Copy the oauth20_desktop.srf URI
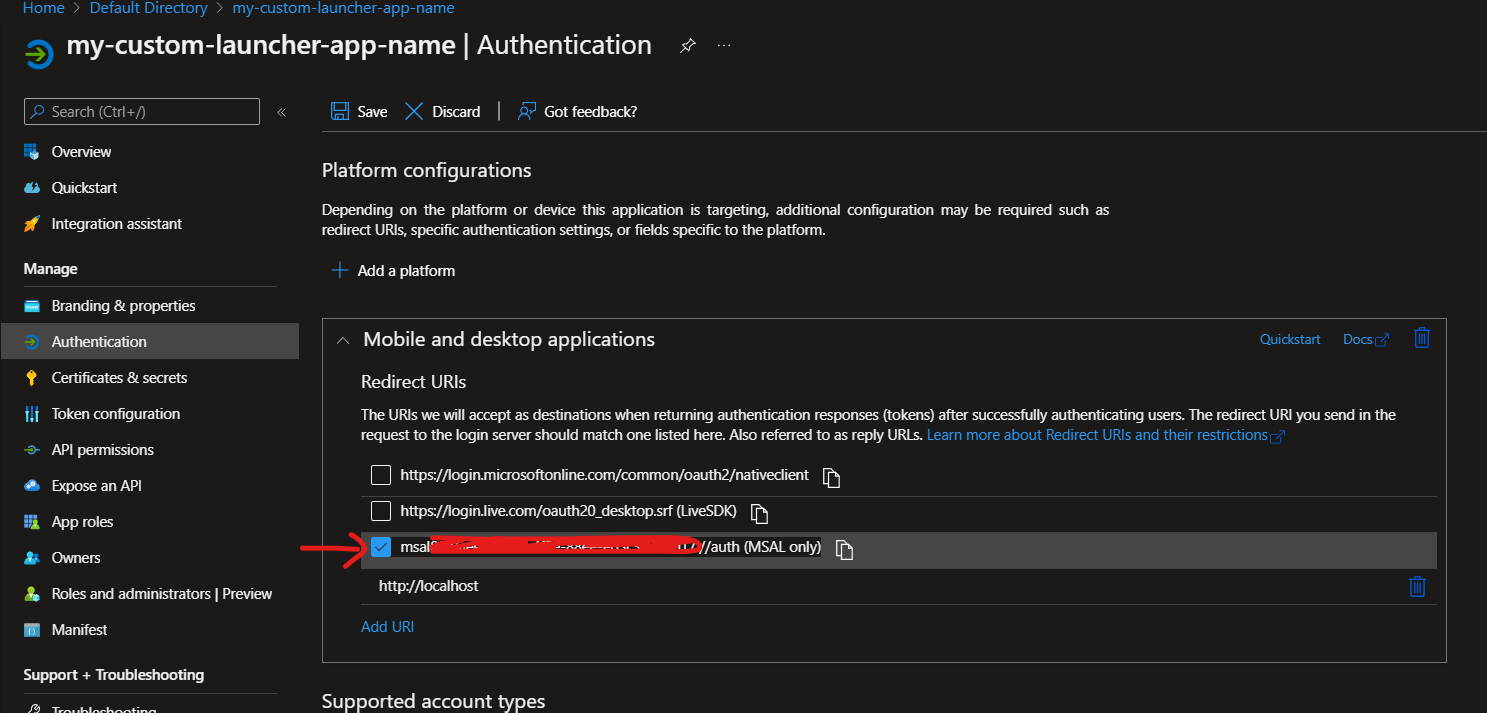The height and width of the screenshot is (713, 1487). (x=759, y=513)
